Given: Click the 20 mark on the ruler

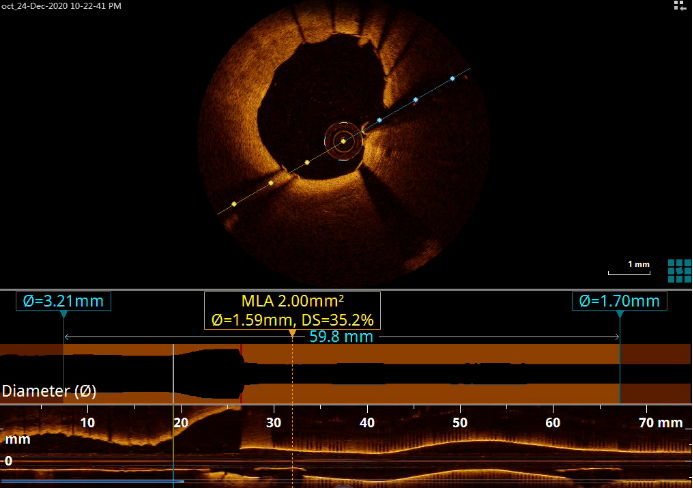Looking at the screenshot, I should point(181,423).
